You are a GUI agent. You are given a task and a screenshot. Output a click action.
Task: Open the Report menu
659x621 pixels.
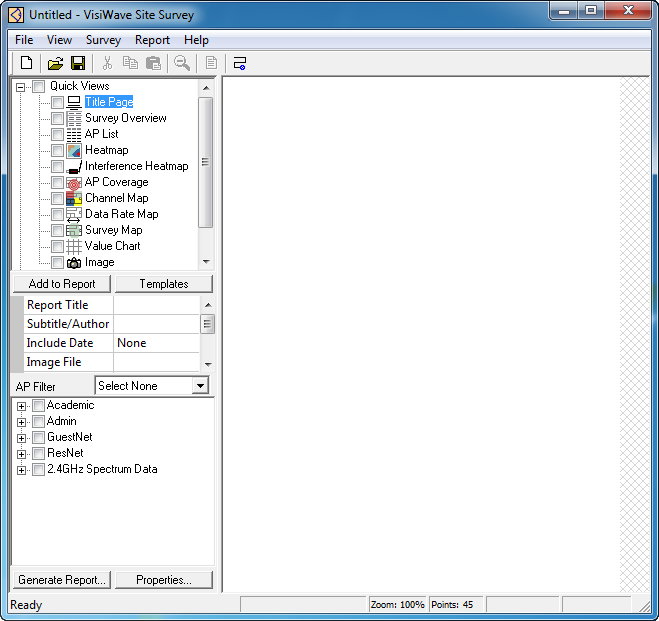152,40
